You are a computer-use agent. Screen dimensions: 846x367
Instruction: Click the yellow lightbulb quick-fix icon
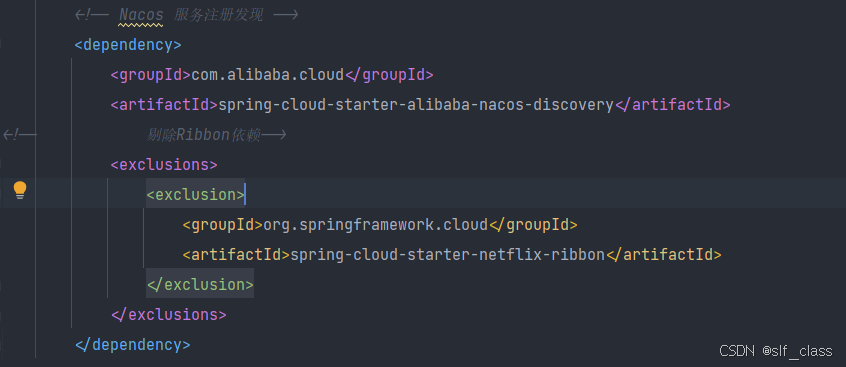(20, 190)
